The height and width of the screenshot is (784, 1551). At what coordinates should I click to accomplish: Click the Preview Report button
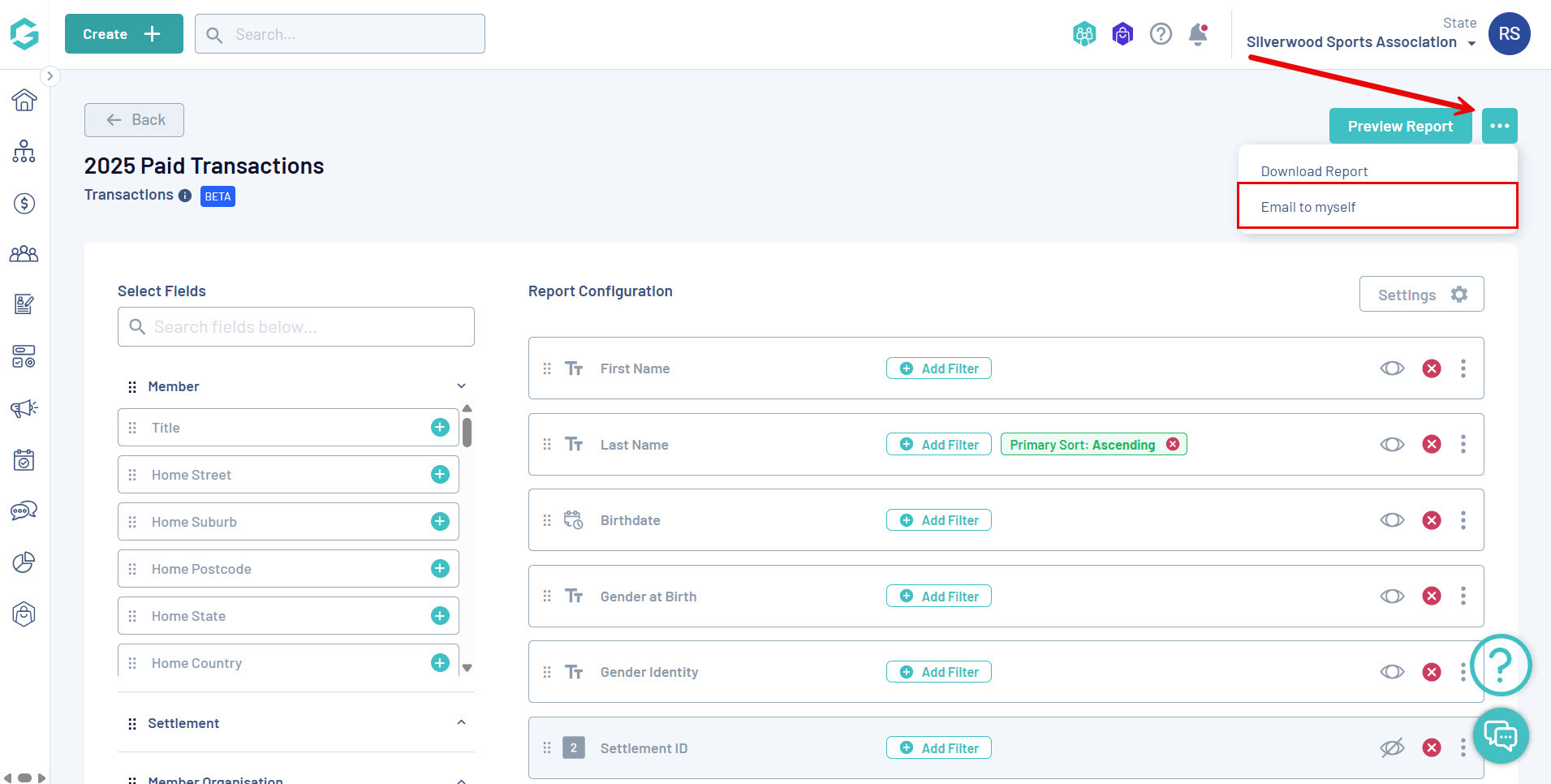[1400, 126]
